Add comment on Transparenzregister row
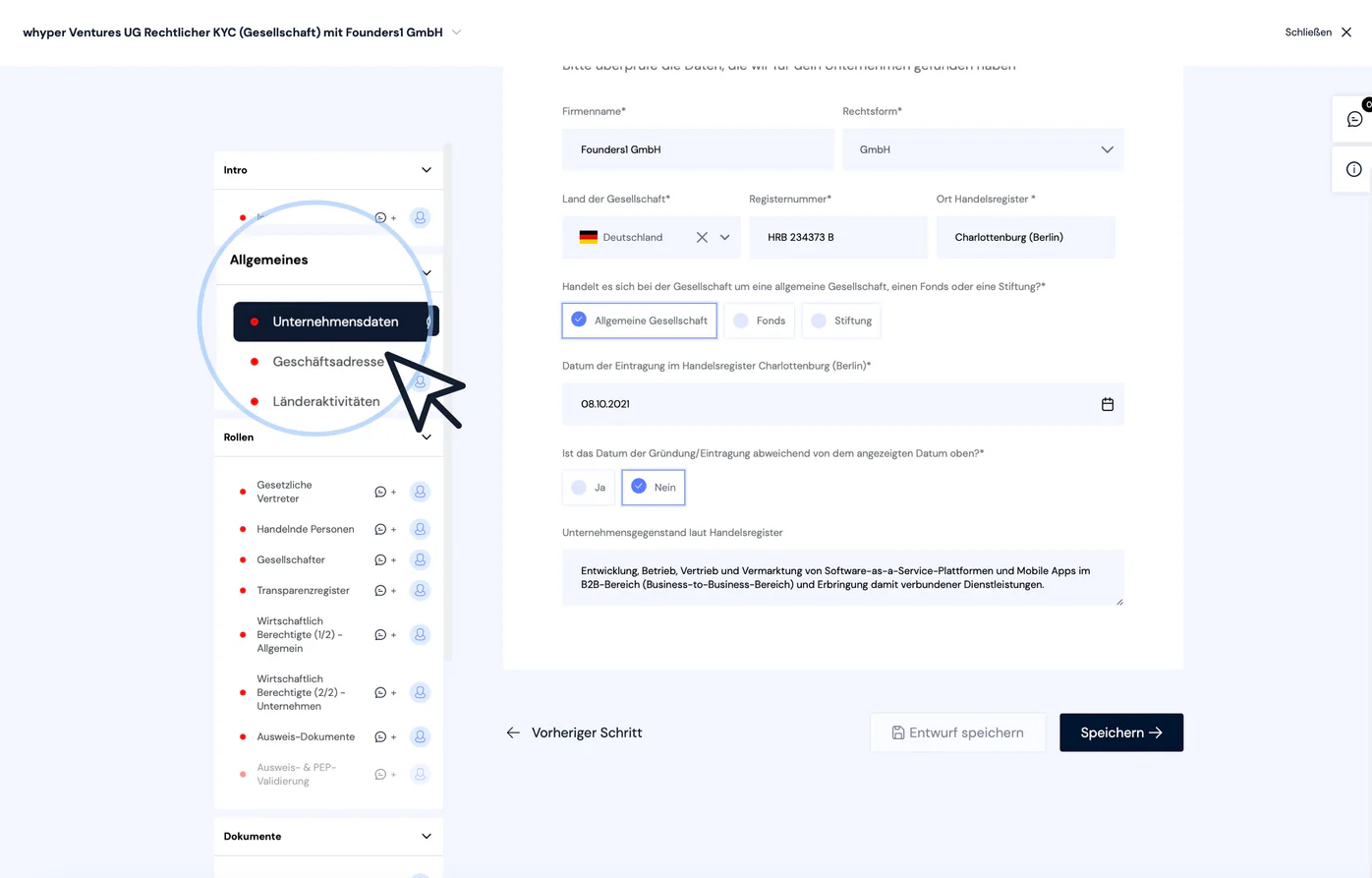 tap(385, 590)
